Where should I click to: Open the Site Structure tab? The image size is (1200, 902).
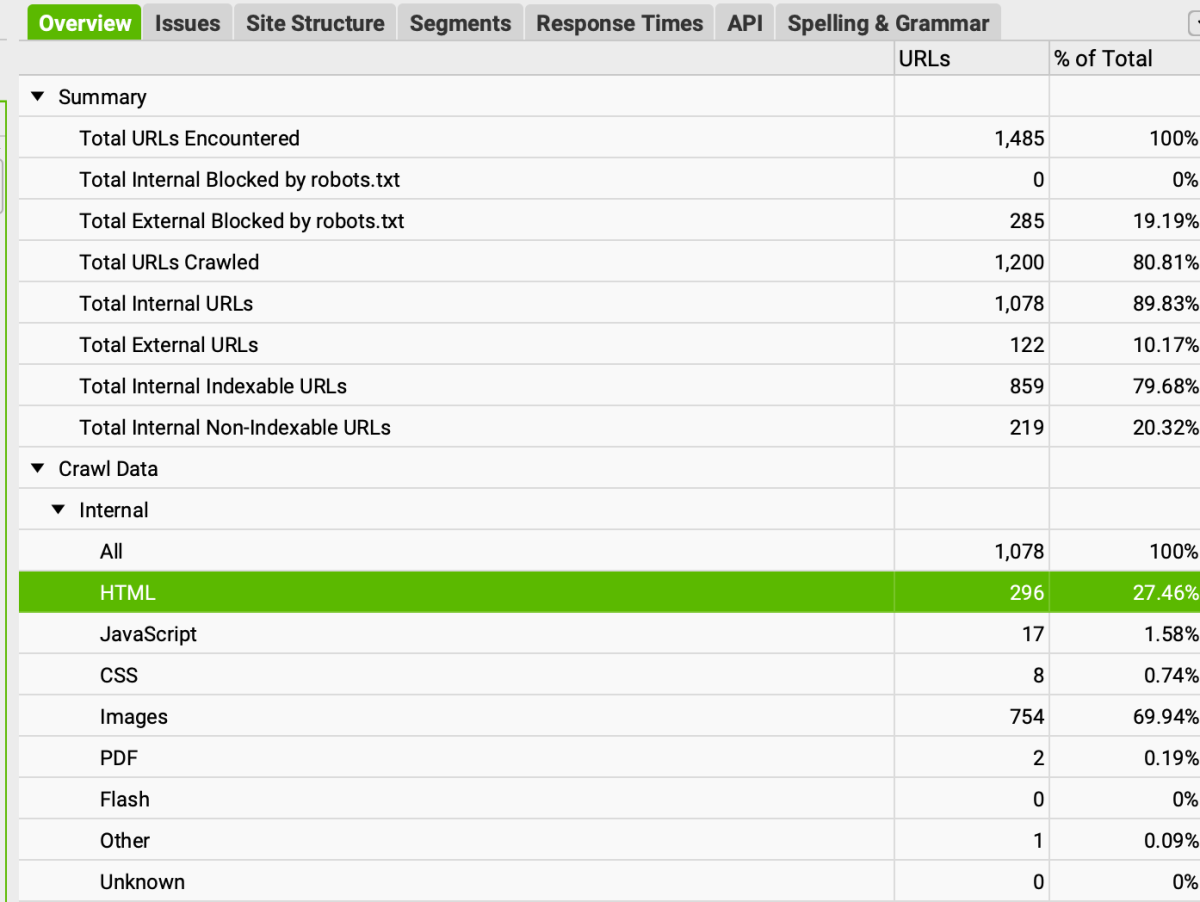[315, 23]
